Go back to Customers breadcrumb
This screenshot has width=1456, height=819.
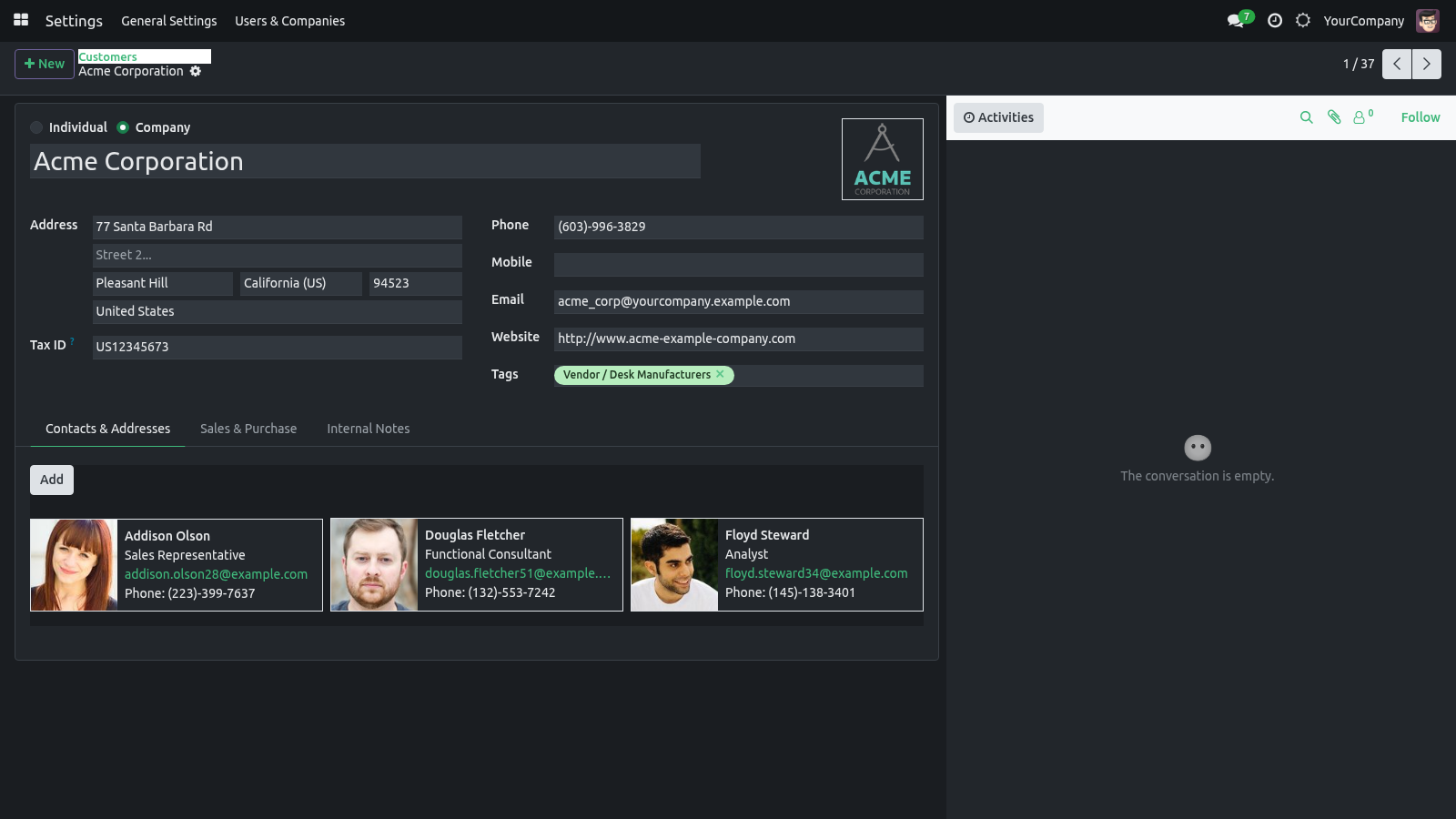107,56
